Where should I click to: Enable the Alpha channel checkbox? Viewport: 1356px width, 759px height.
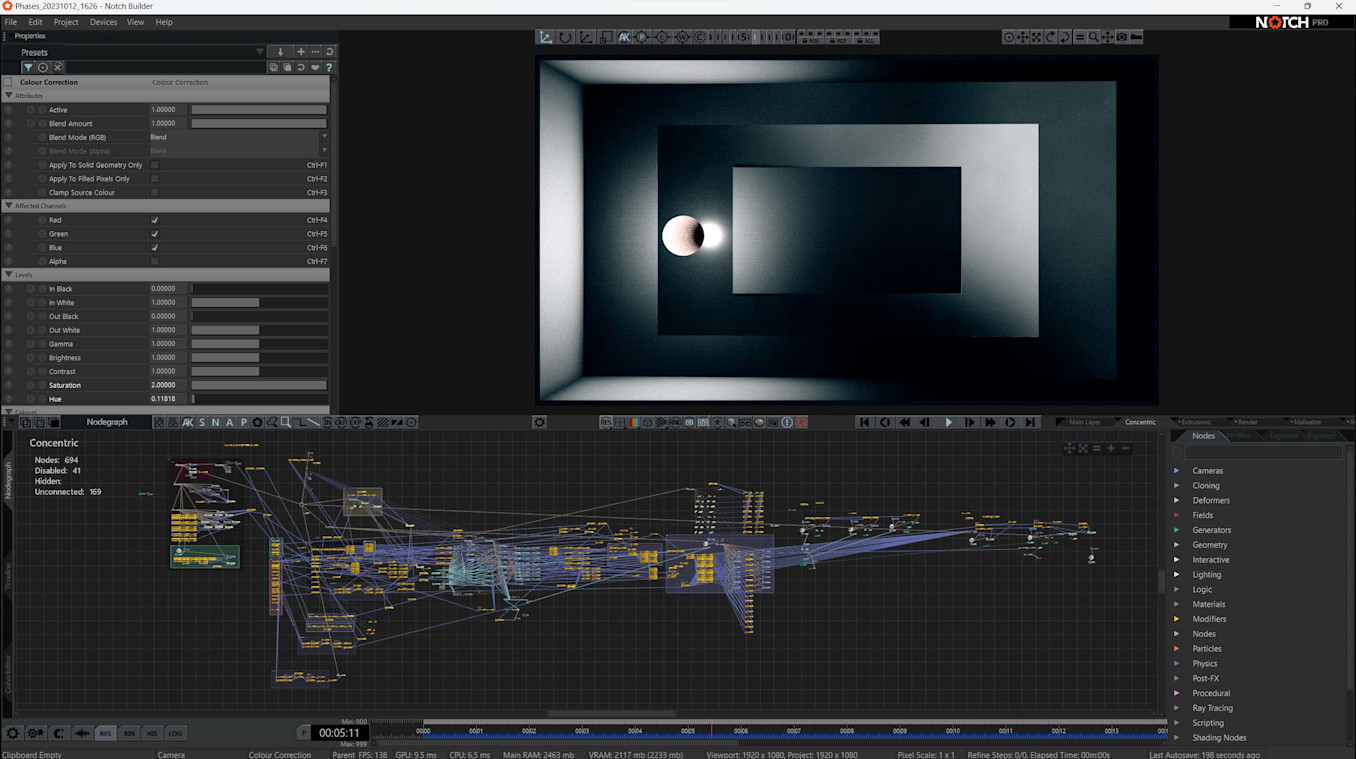[x=155, y=261]
